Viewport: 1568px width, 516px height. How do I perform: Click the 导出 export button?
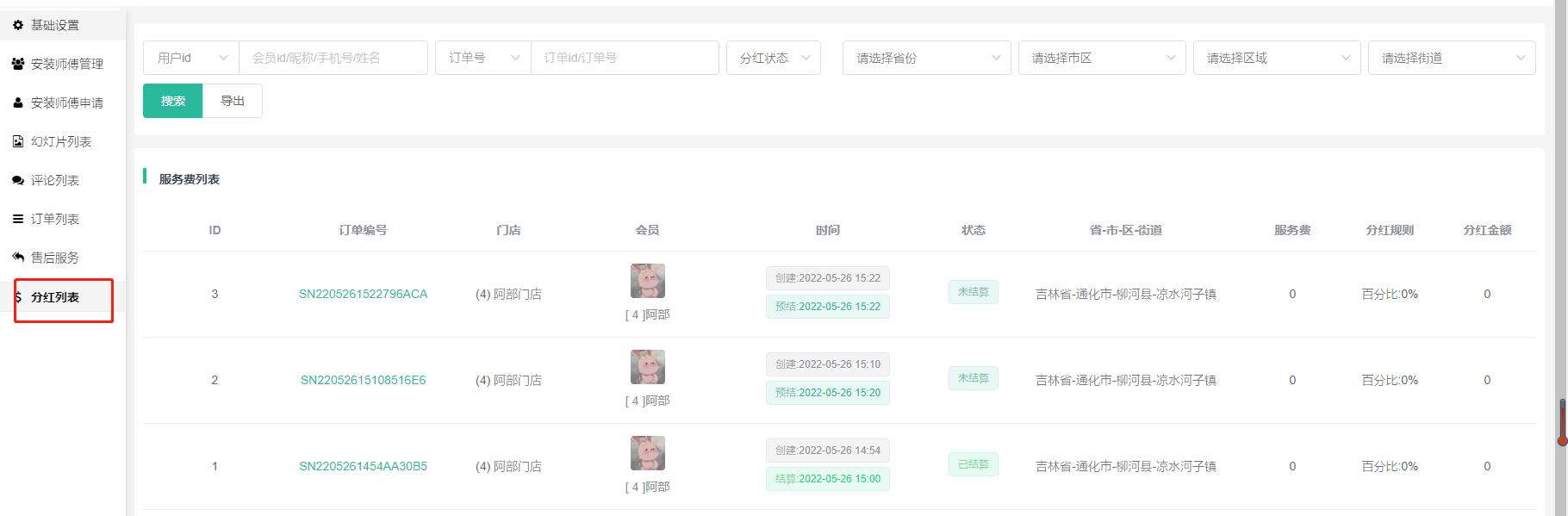(233, 101)
